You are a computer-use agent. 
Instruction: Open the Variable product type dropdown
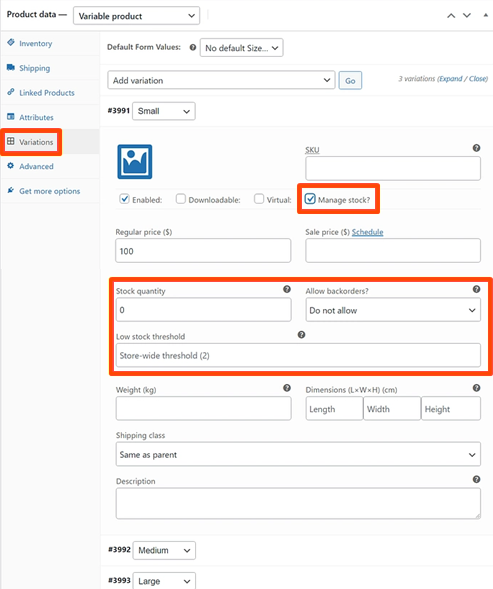pyautogui.click(x=136, y=16)
